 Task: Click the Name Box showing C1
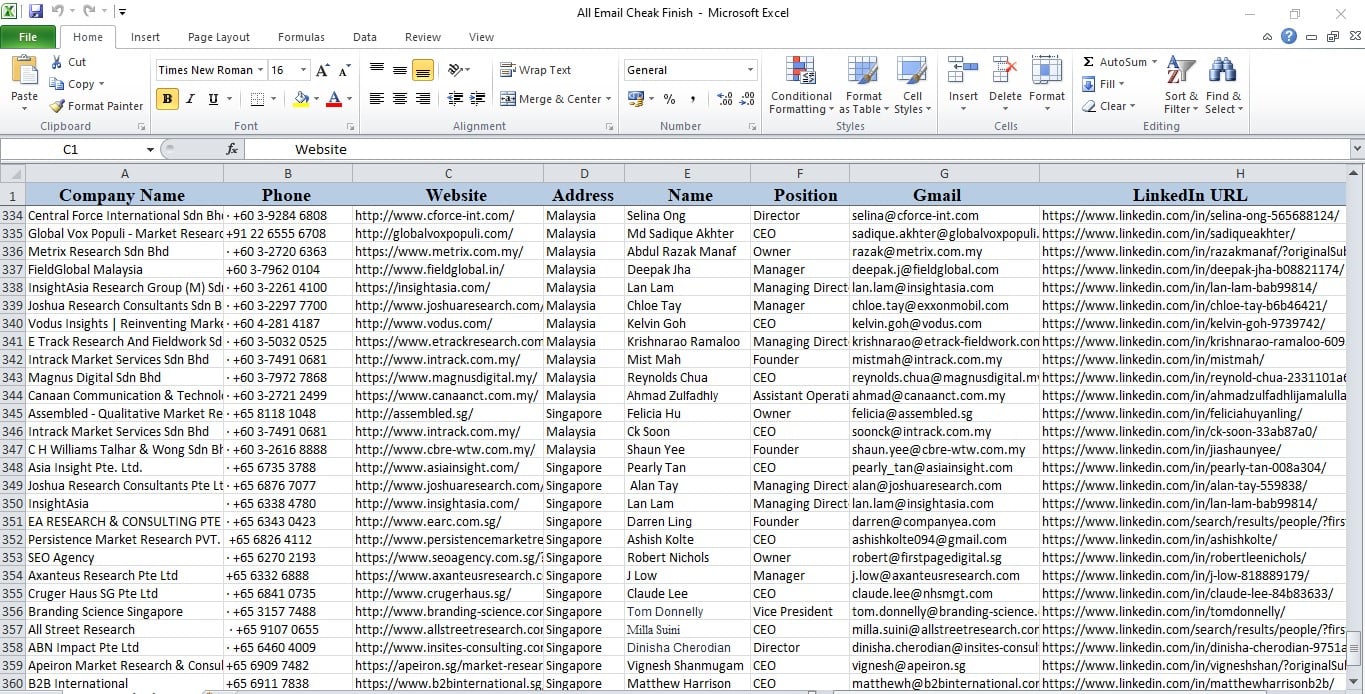tap(70, 148)
